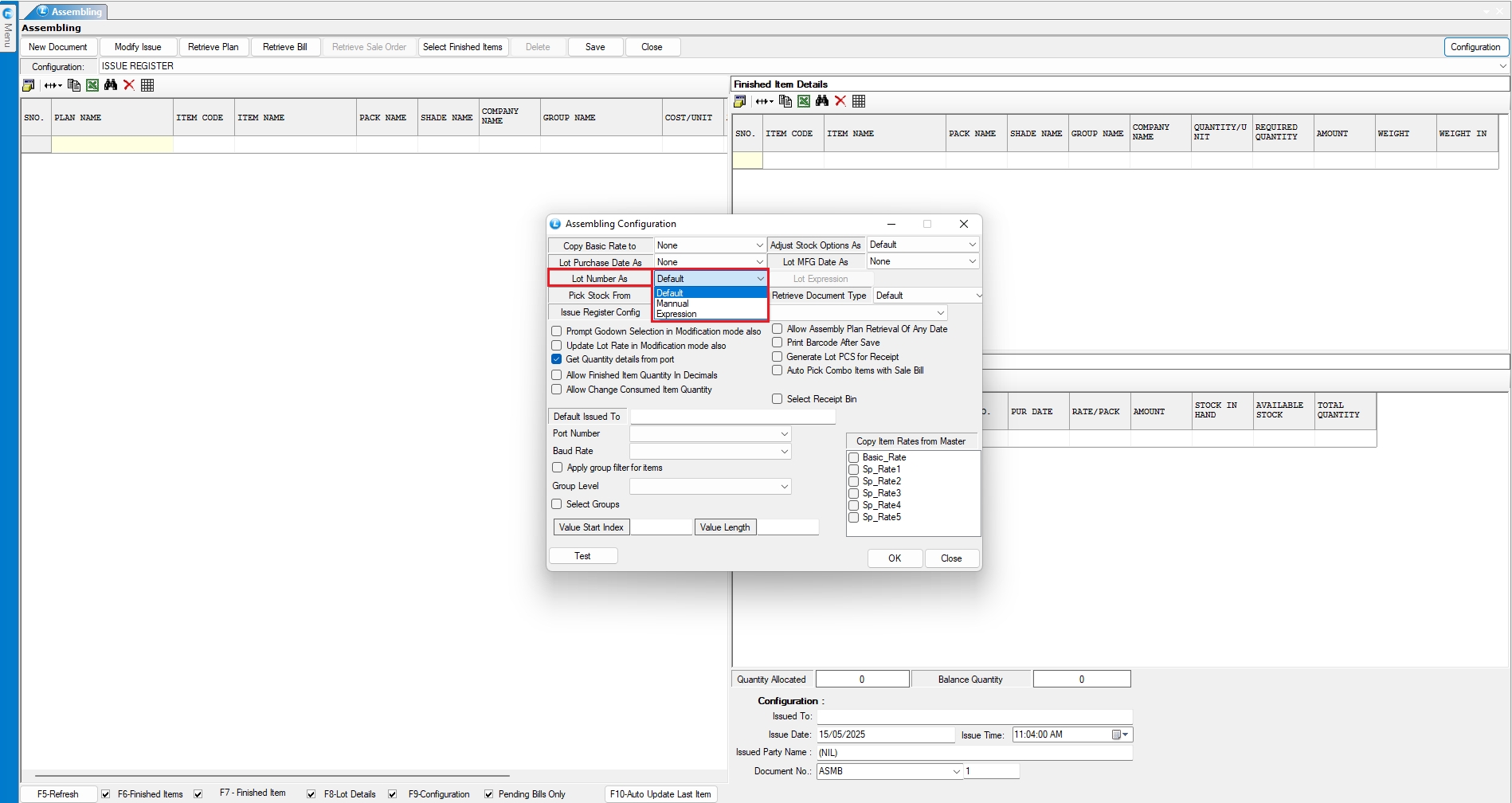Click the Default Issued To input field
1512x803 pixels.
pyautogui.click(x=732, y=417)
